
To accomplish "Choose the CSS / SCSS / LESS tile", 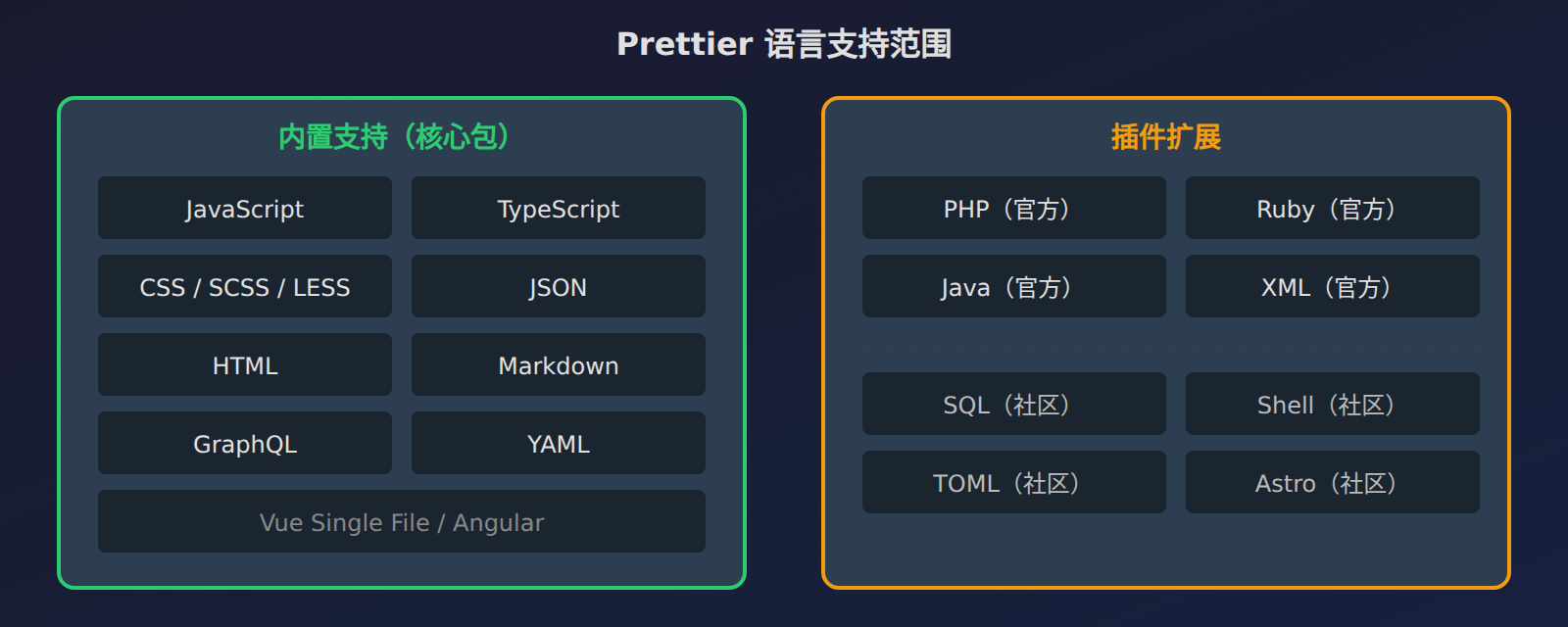I will coord(245,286).
